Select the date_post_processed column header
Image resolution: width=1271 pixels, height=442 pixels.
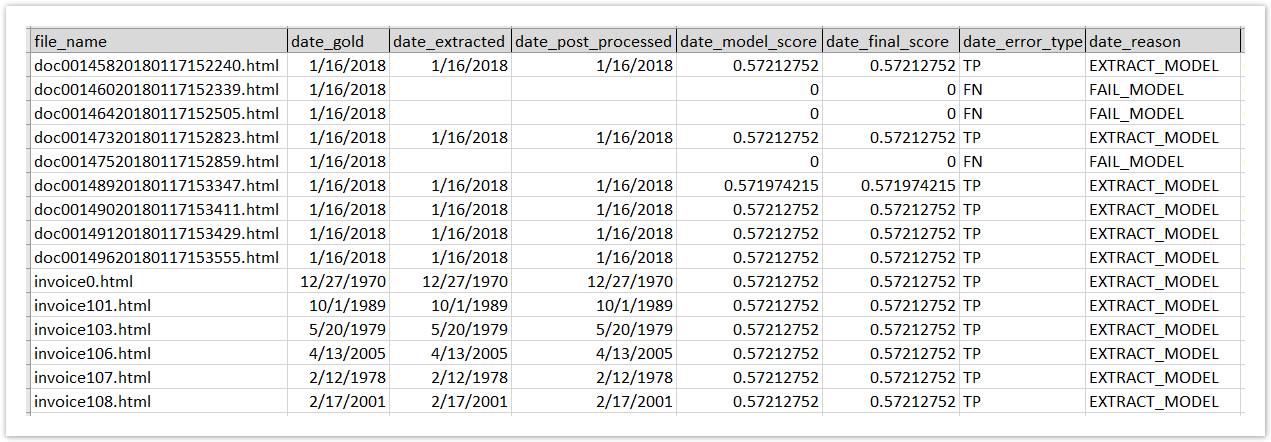tap(594, 42)
